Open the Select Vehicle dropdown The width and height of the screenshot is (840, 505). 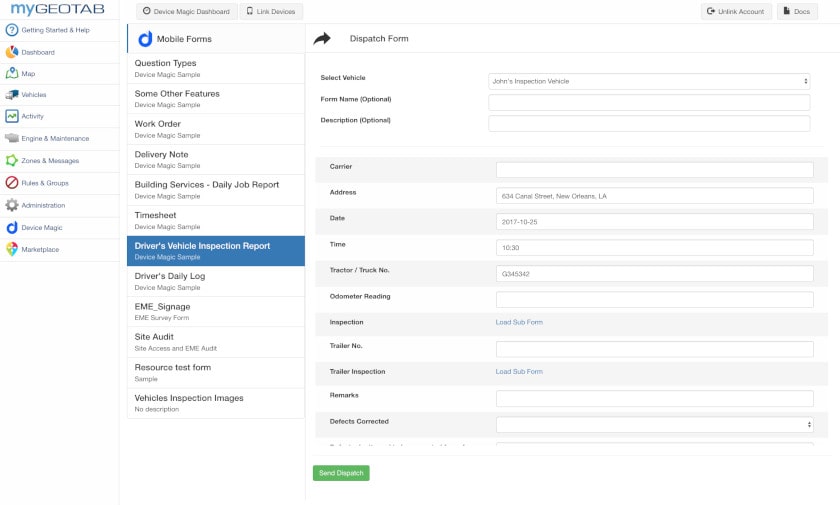click(x=649, y=81)
